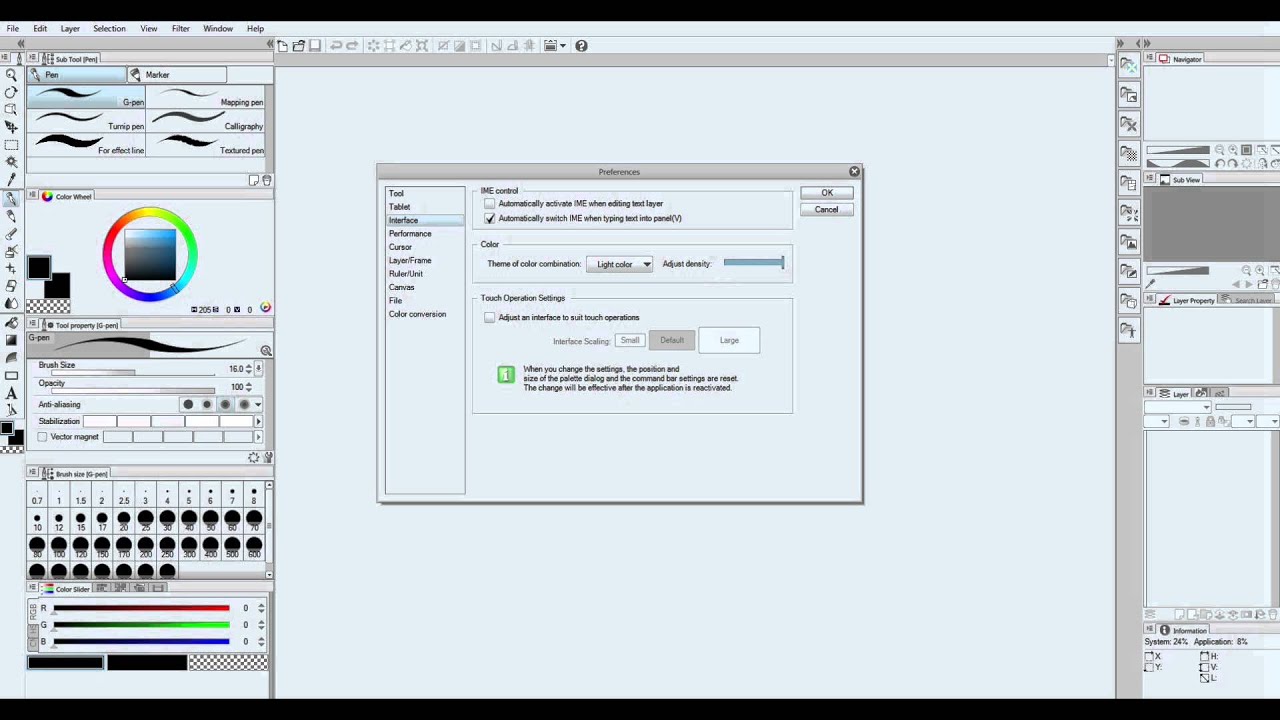Select transparent color swatch below color chips

click(x=48, y=306)
